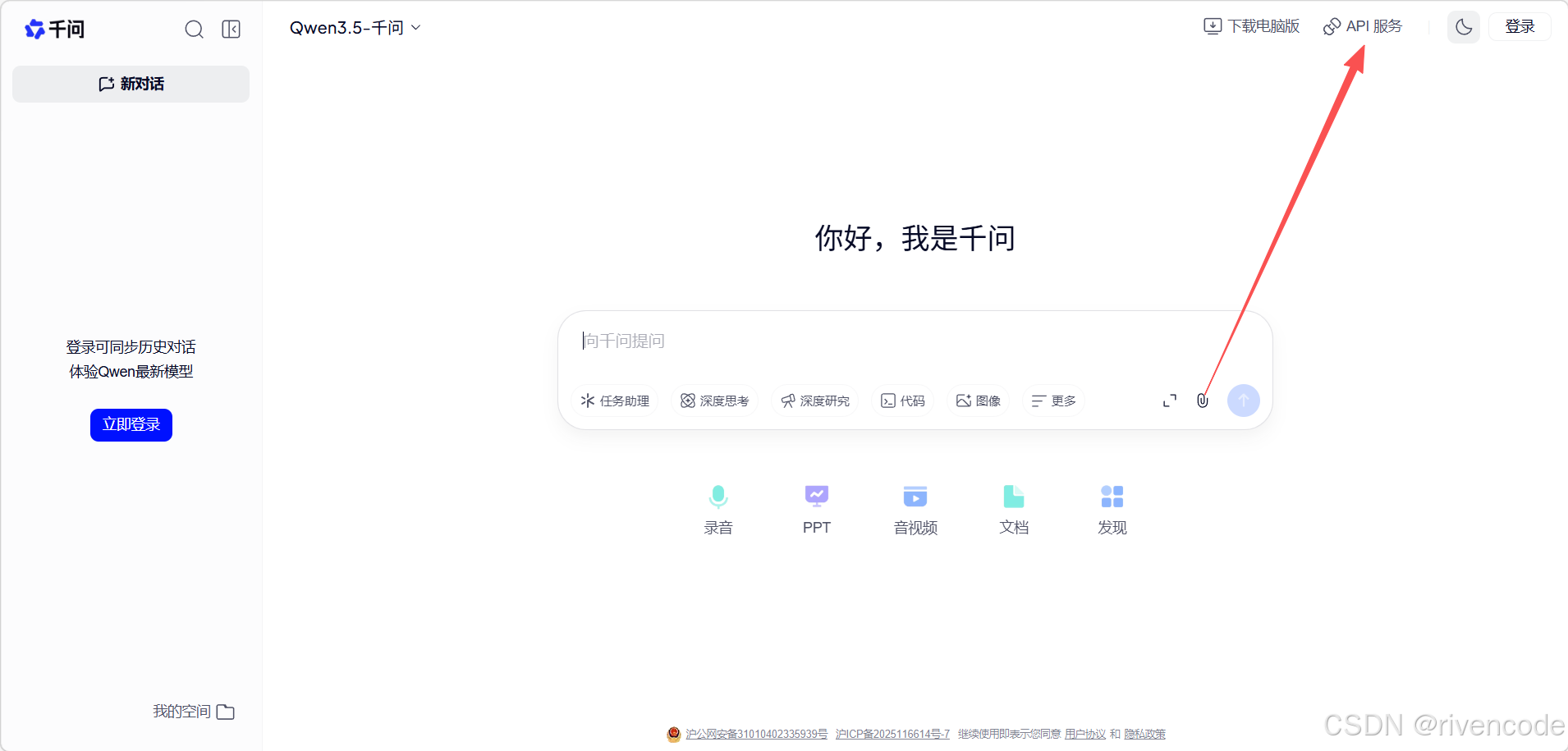This screenshot has width=1568, height=751.
Task: Click the 立即登录 login button
Action: (131, 424)
